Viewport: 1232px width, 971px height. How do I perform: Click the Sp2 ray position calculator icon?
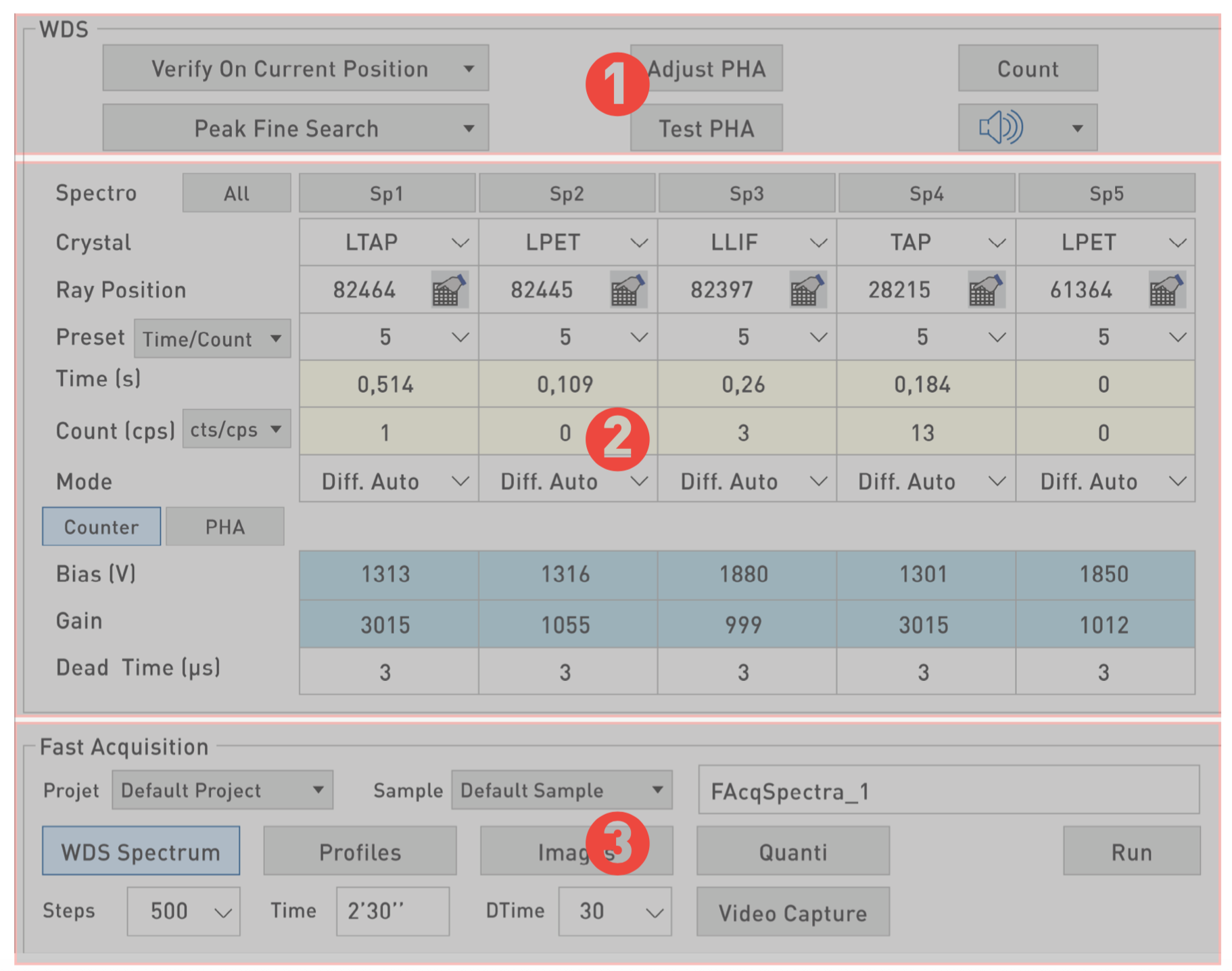coord(627,290)
